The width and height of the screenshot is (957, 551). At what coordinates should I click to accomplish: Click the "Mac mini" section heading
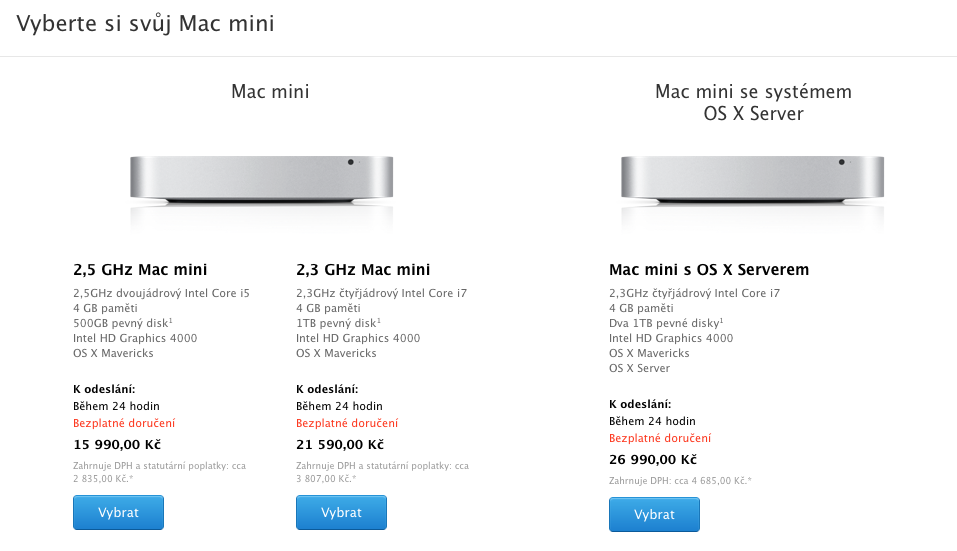[x=270, y=92]
